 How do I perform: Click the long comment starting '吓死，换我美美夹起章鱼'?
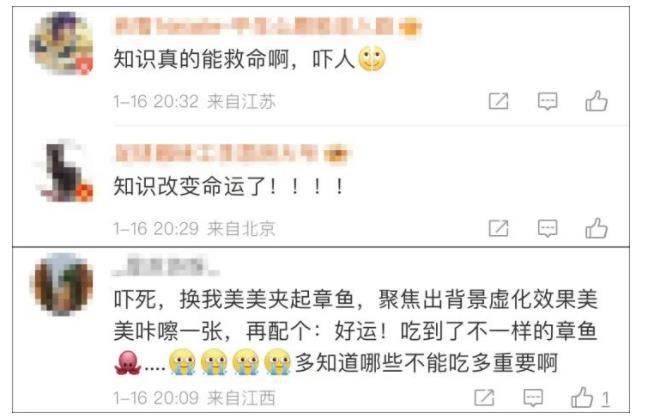[356, 331]
